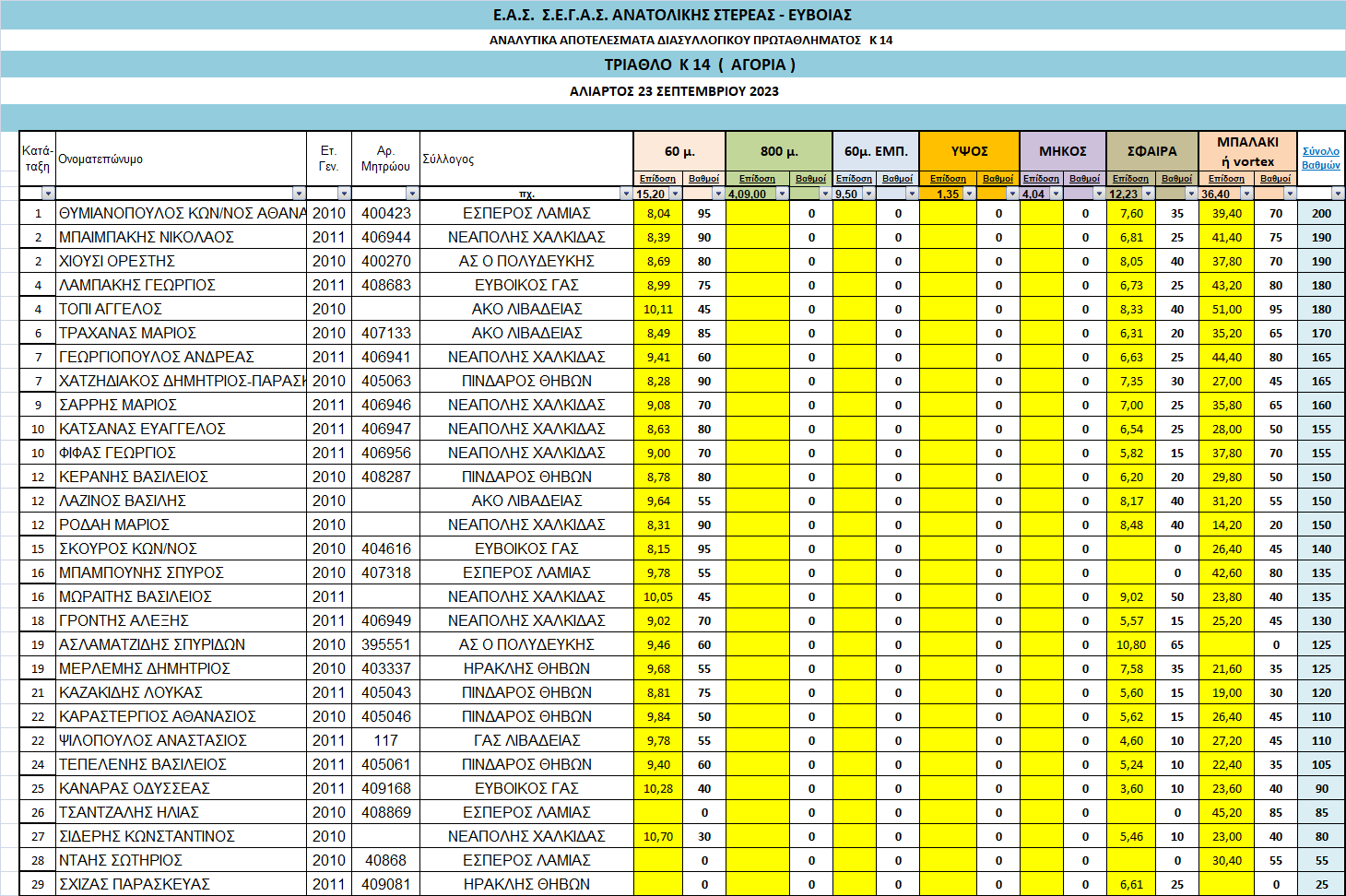1346x896 pixels.
Task: Select name cell ΤΣΑΝΤΖΑΛΗΣ ΗΛΙΑΣ
Action: click(x=182, y=812)
